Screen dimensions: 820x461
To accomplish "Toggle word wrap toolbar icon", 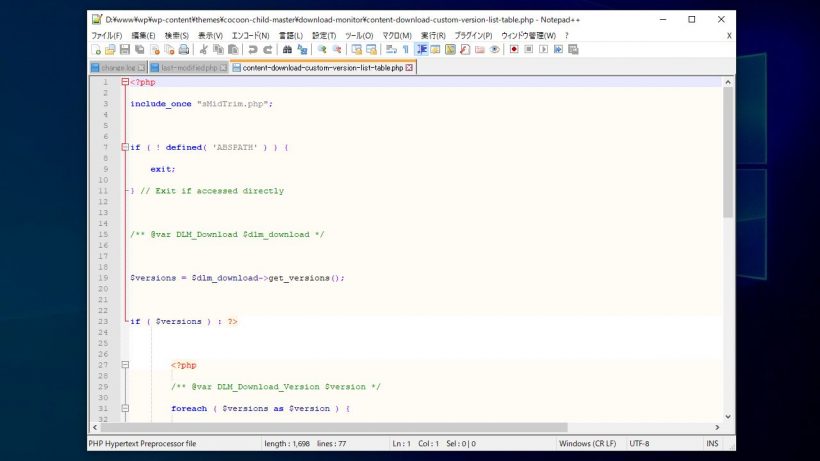I will coord(391,50).
